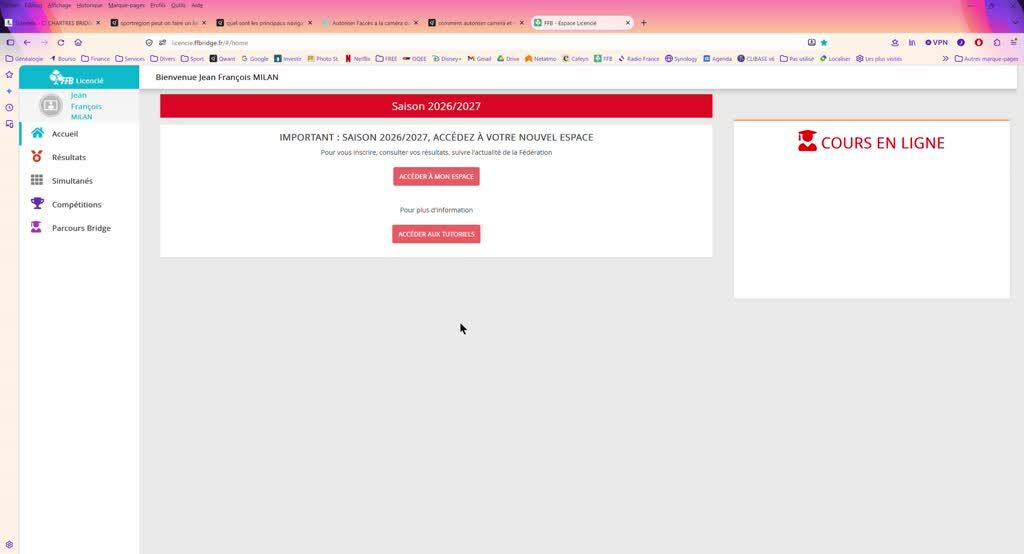
Task: Click the profile avatar for Jean François
Action: (50, 105)
